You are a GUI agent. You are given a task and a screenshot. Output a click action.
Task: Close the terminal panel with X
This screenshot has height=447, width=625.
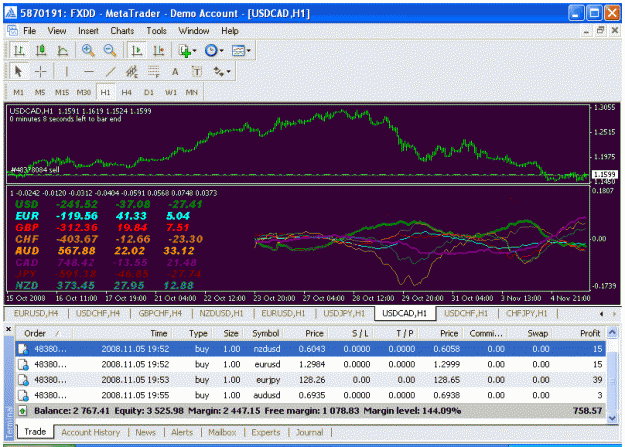tap(8, 329)
